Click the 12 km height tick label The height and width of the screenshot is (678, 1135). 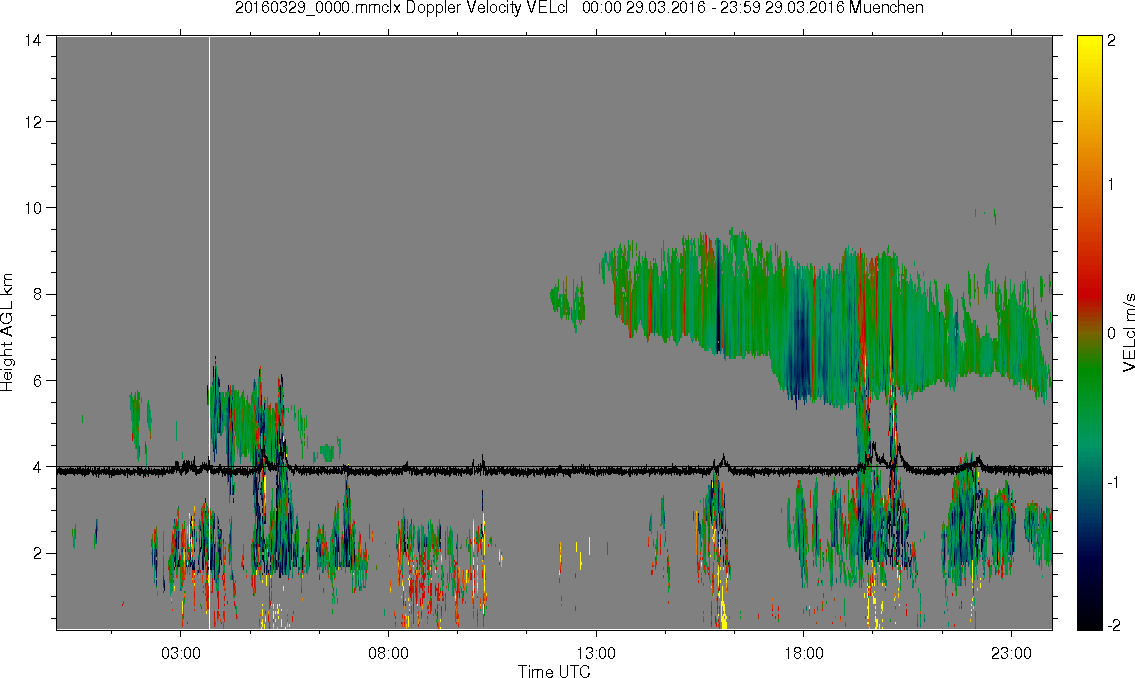click(x=33, y=122)
